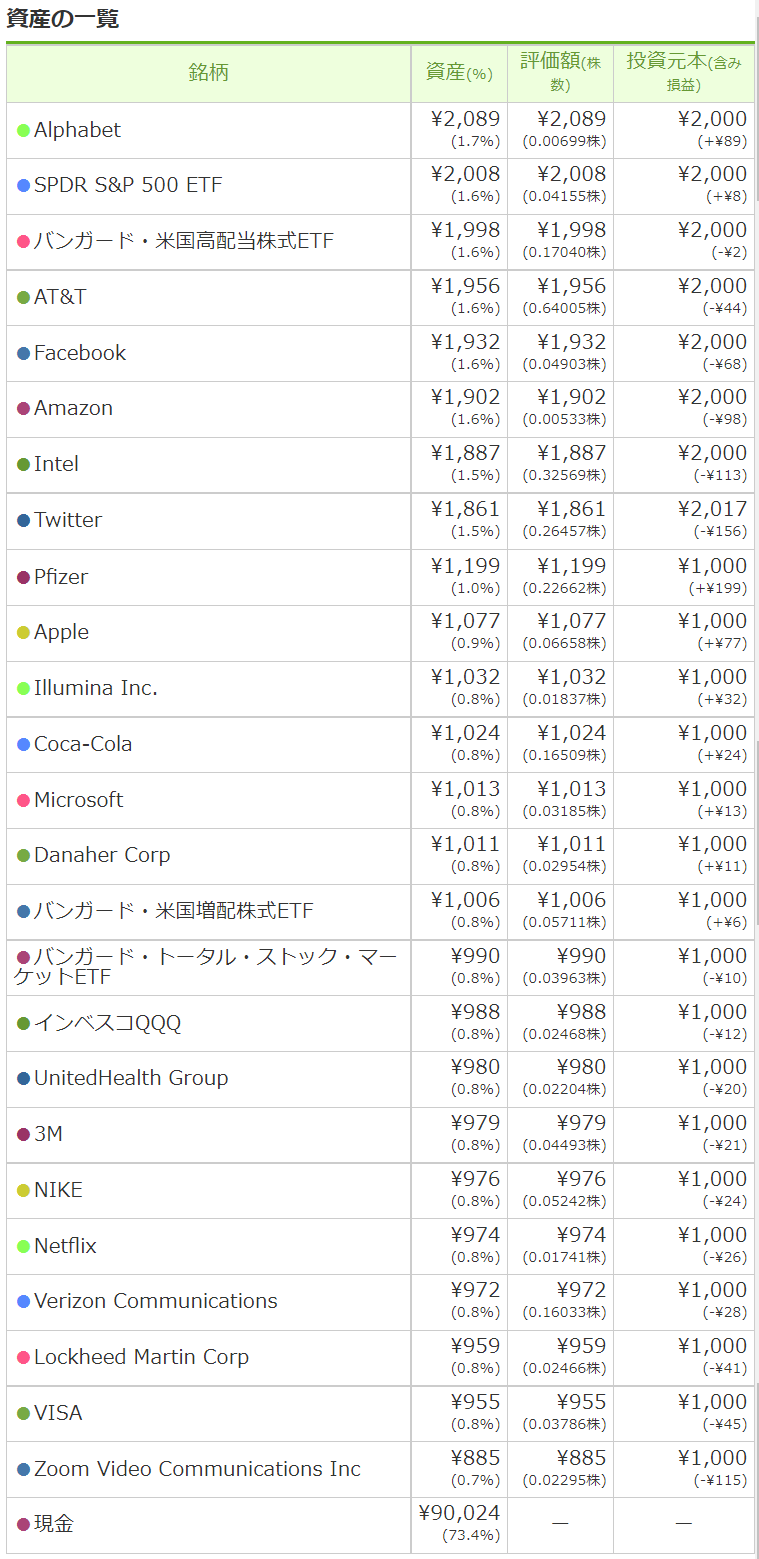Click the blue dot beside SPDR S&P 500 ETF
The image size is (759, 1559).
pyautogui.click(x=24, y=186)
